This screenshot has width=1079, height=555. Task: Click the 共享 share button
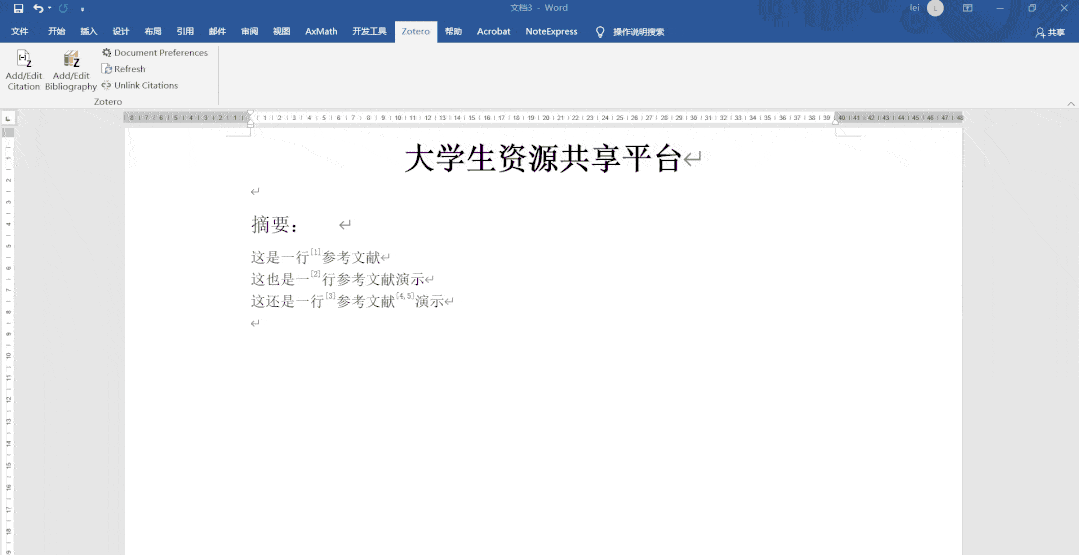pyautogui.click(x=1050, y=32)
